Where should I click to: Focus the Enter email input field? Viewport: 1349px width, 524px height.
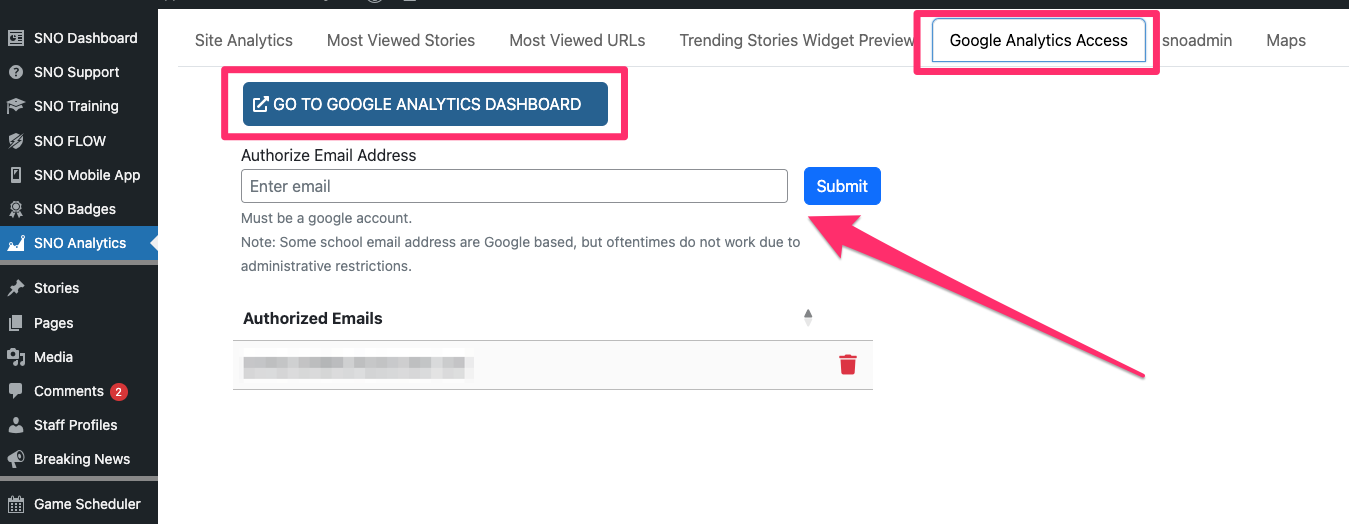click(514, 186)
